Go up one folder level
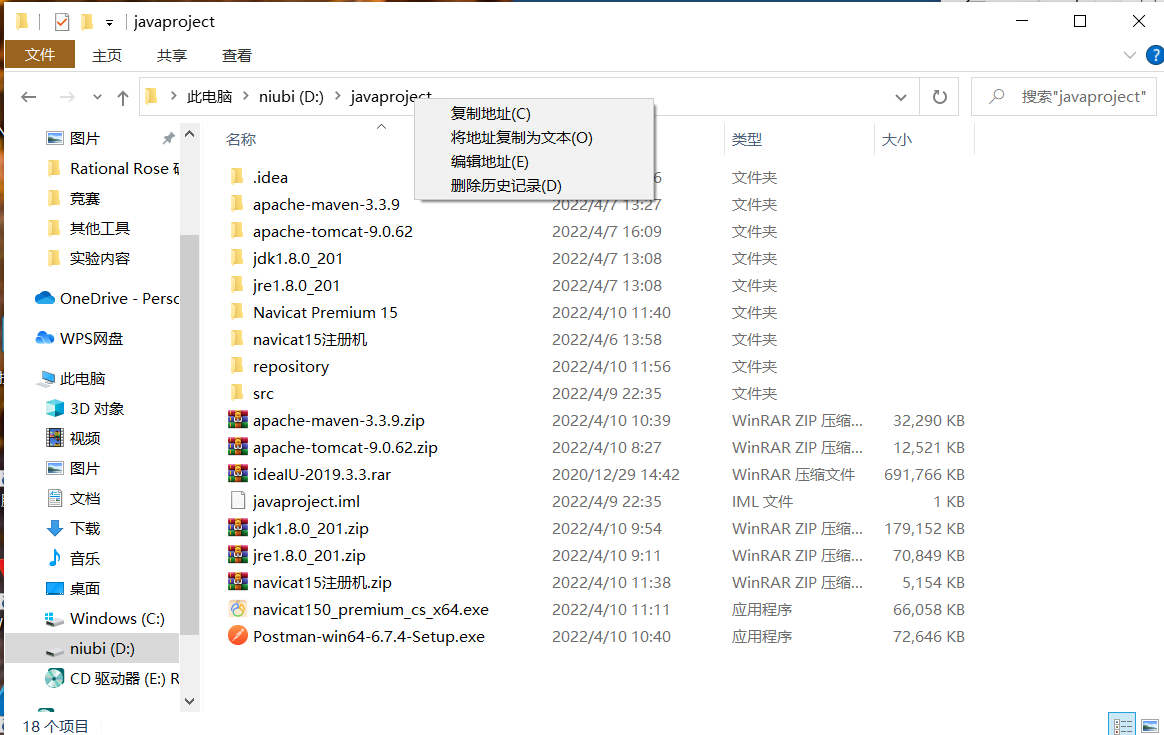Image resolution: width=1164 pixels, height=735 pixels. (x=123, y=97)
